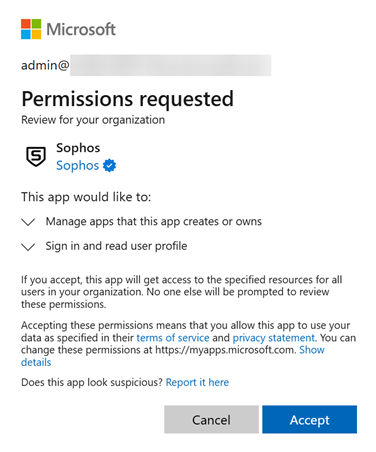The width and height of the screenshot is (376, 452).
Task: Expand the Manage apps permission chevron
Action: click(x=28, y=222)
